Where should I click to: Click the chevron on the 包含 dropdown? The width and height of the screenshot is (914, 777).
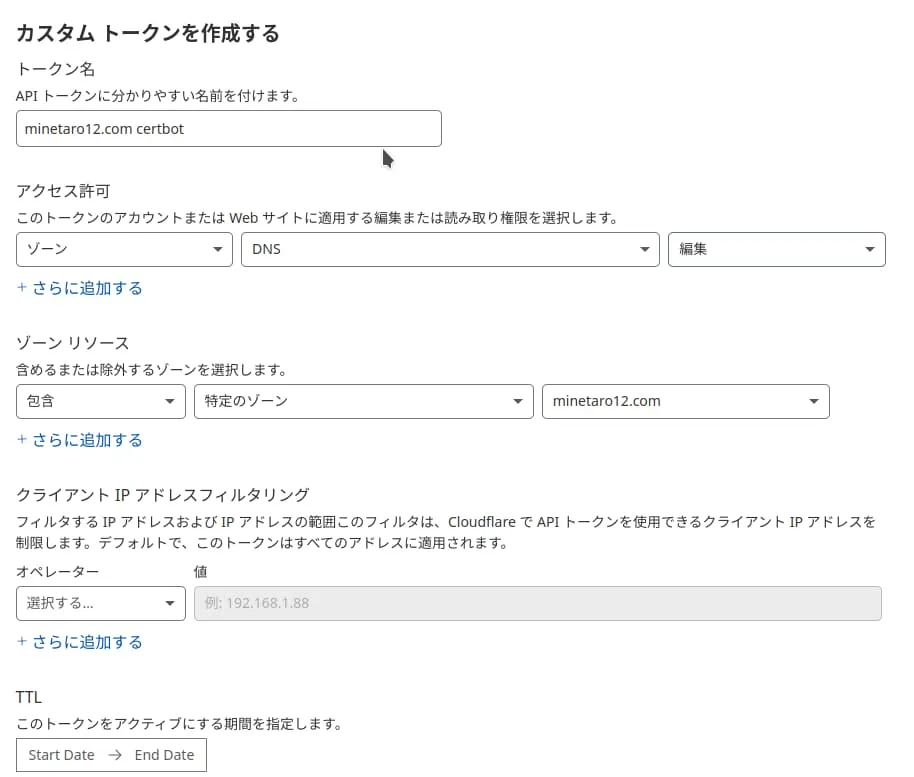(x=171, y=401)
